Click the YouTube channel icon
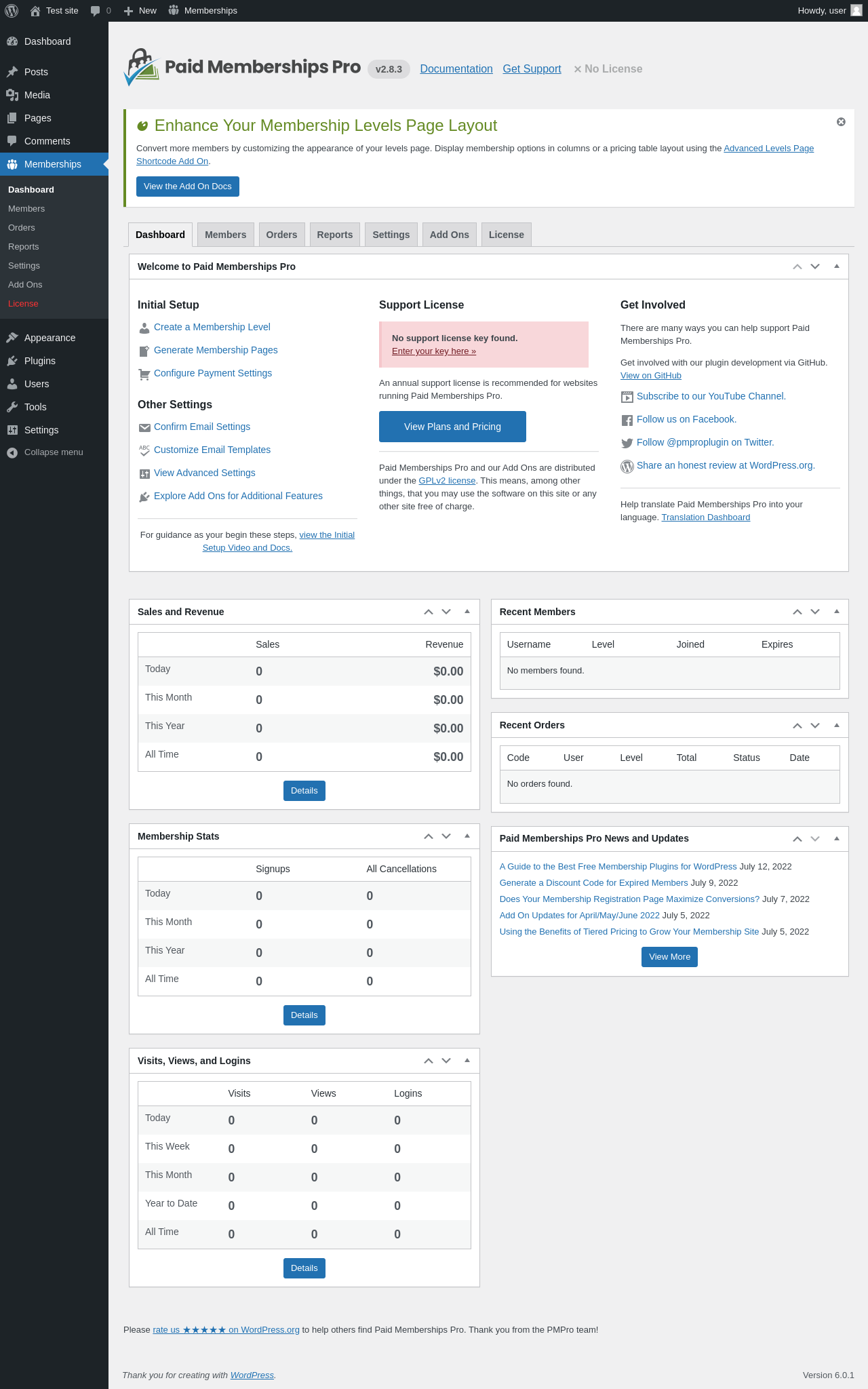 click(x=627, y=397)
